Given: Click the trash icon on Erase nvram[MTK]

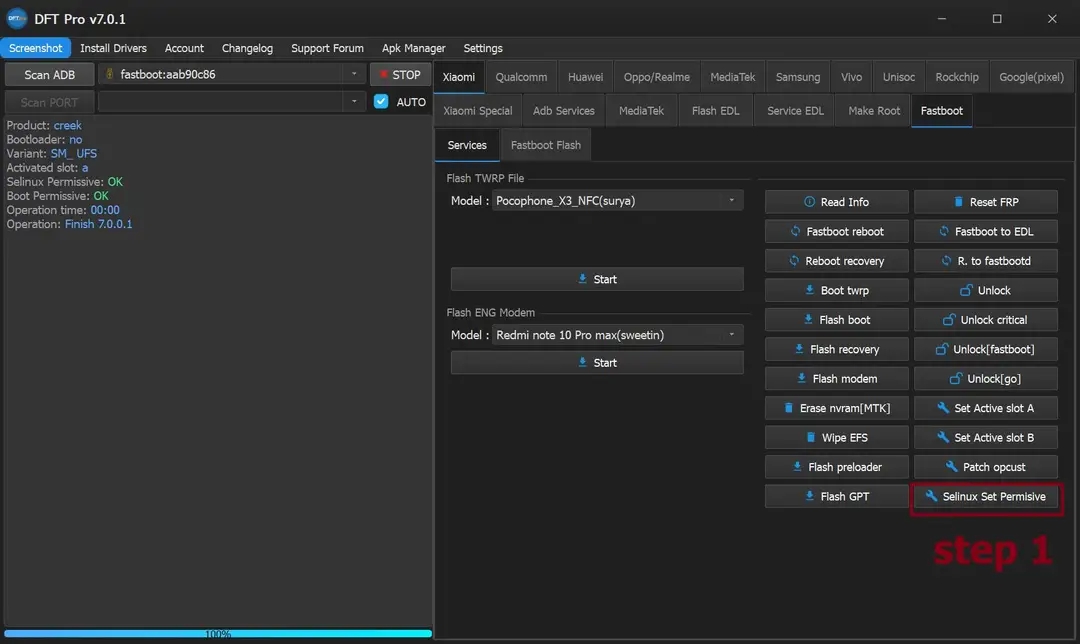Looking at the screenshot, I should tap(789, 408).
